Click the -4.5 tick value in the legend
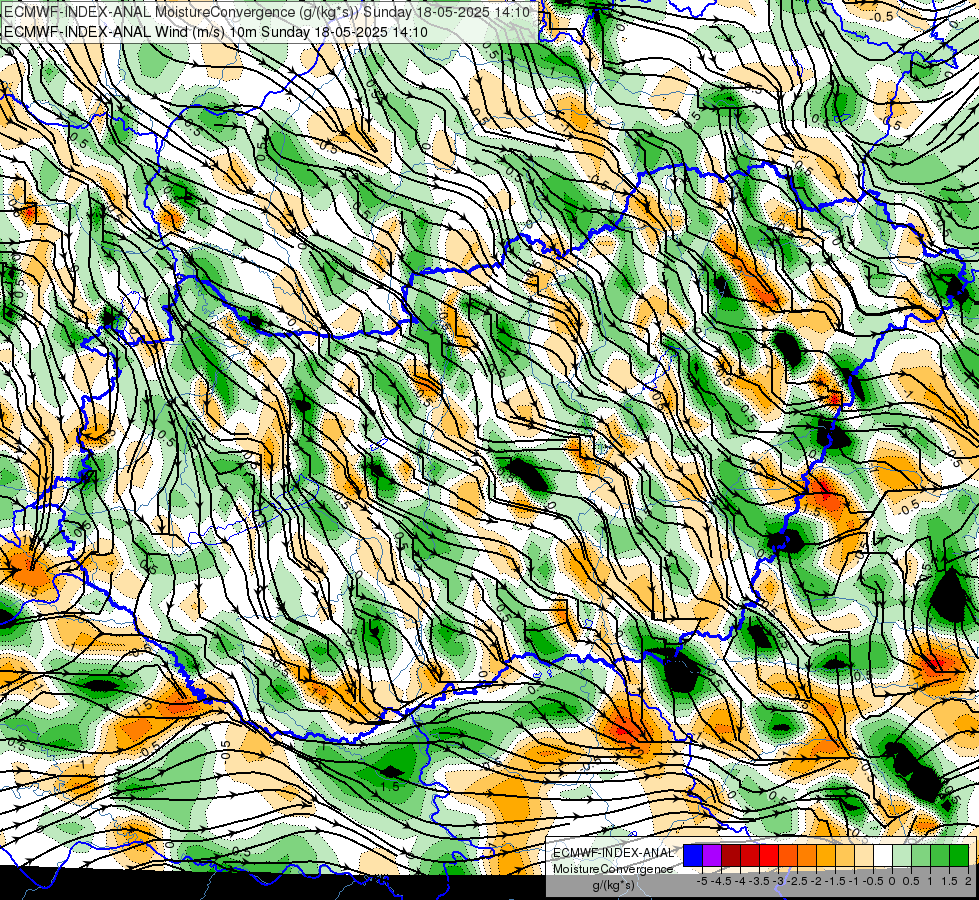The image size is (979, 900). click(721, 881)
